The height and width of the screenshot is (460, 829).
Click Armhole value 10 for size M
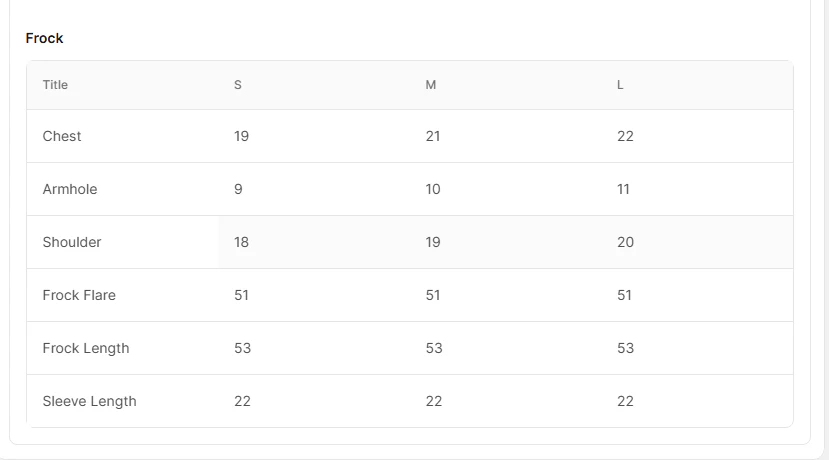coord(433,189)
